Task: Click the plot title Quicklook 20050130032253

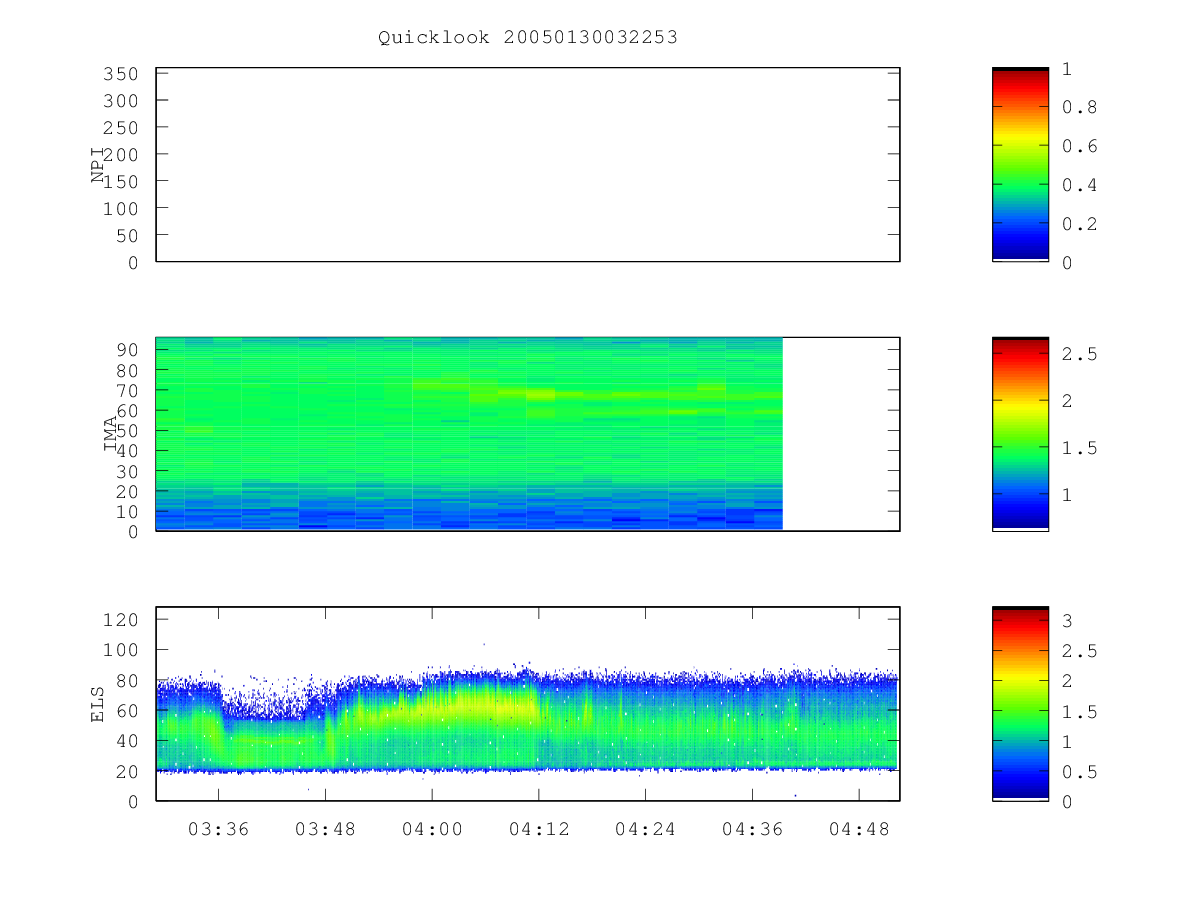Action: pos(528,38)
